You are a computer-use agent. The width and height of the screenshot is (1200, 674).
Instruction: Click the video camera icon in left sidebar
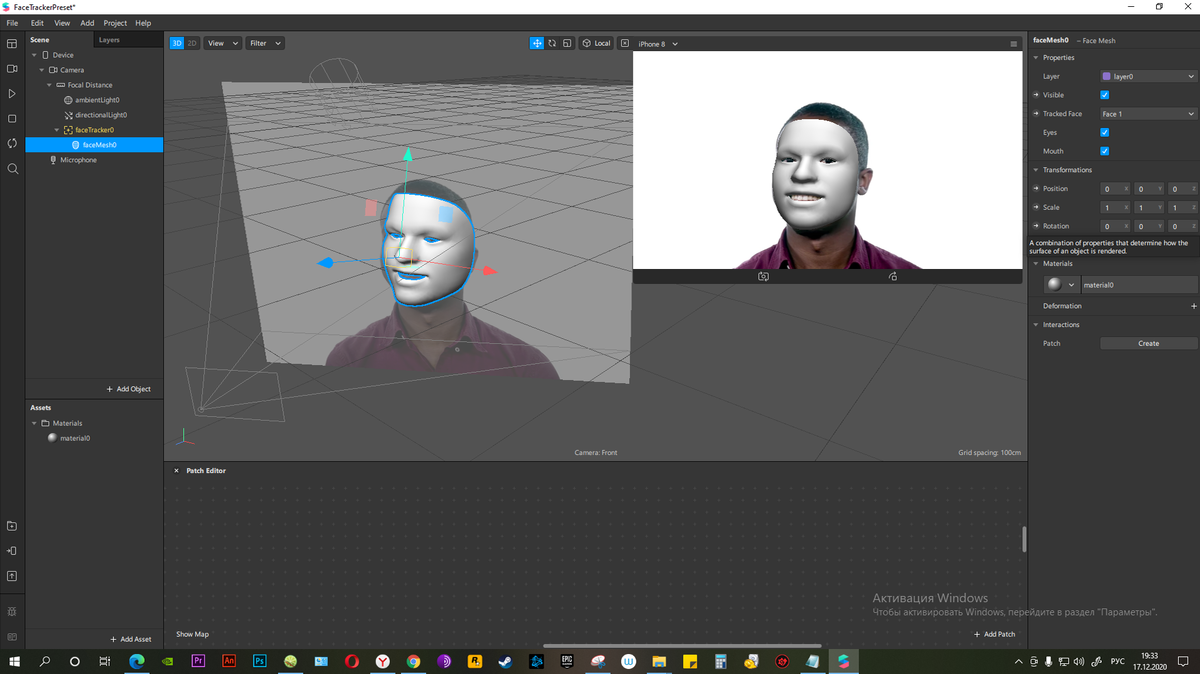pyautogui.click(x=12, y=69)
